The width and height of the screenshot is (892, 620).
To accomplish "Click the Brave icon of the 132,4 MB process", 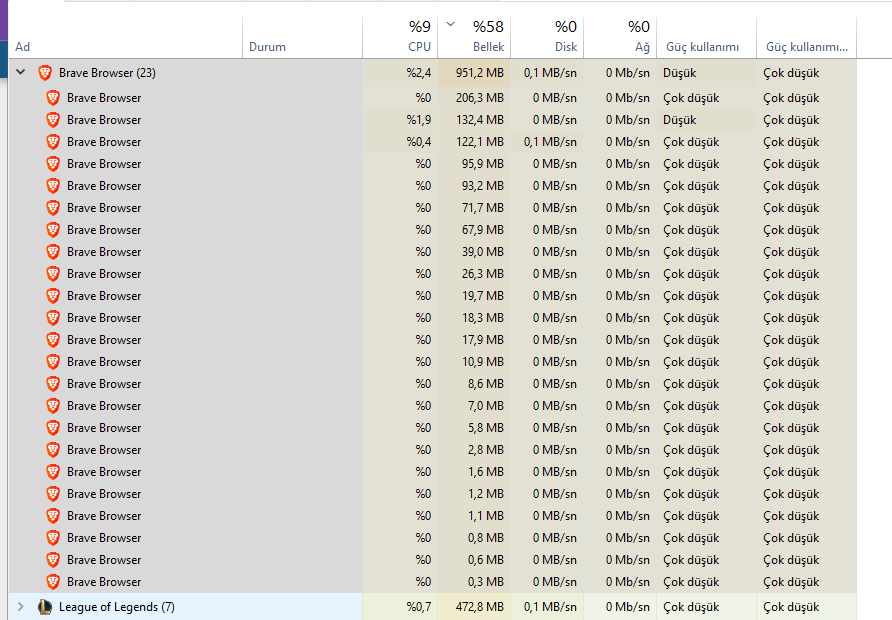I will (53, 120).
